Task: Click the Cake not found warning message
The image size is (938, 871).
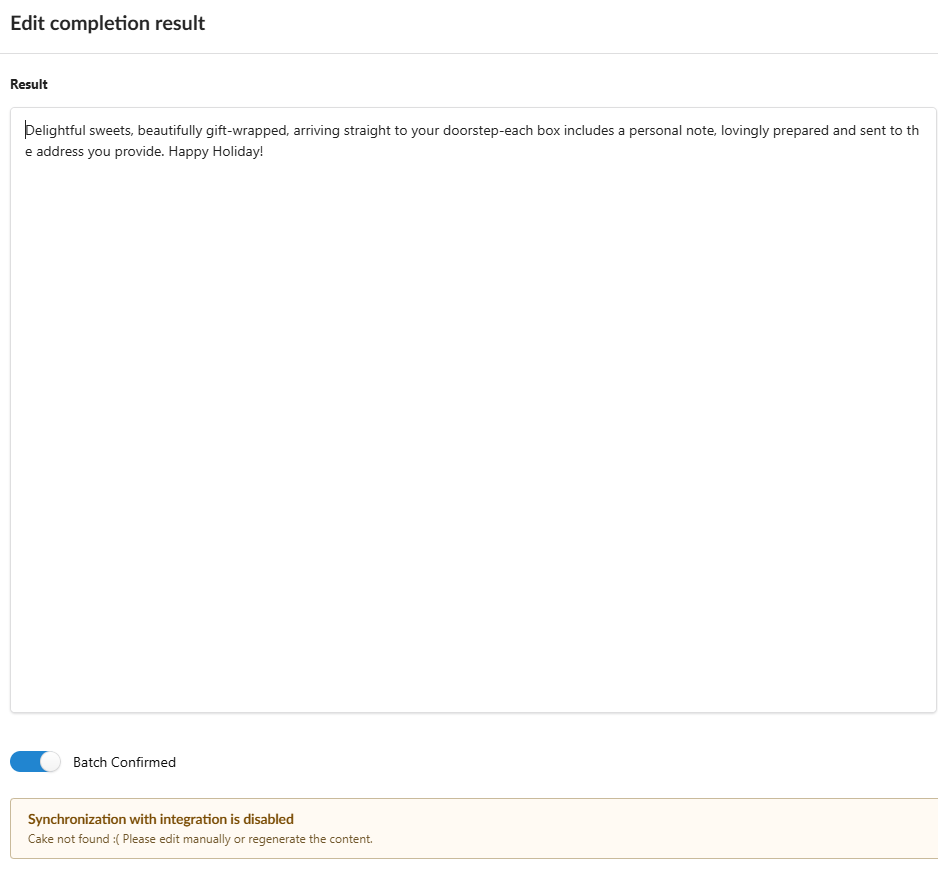Action: [x=200, y=839]
